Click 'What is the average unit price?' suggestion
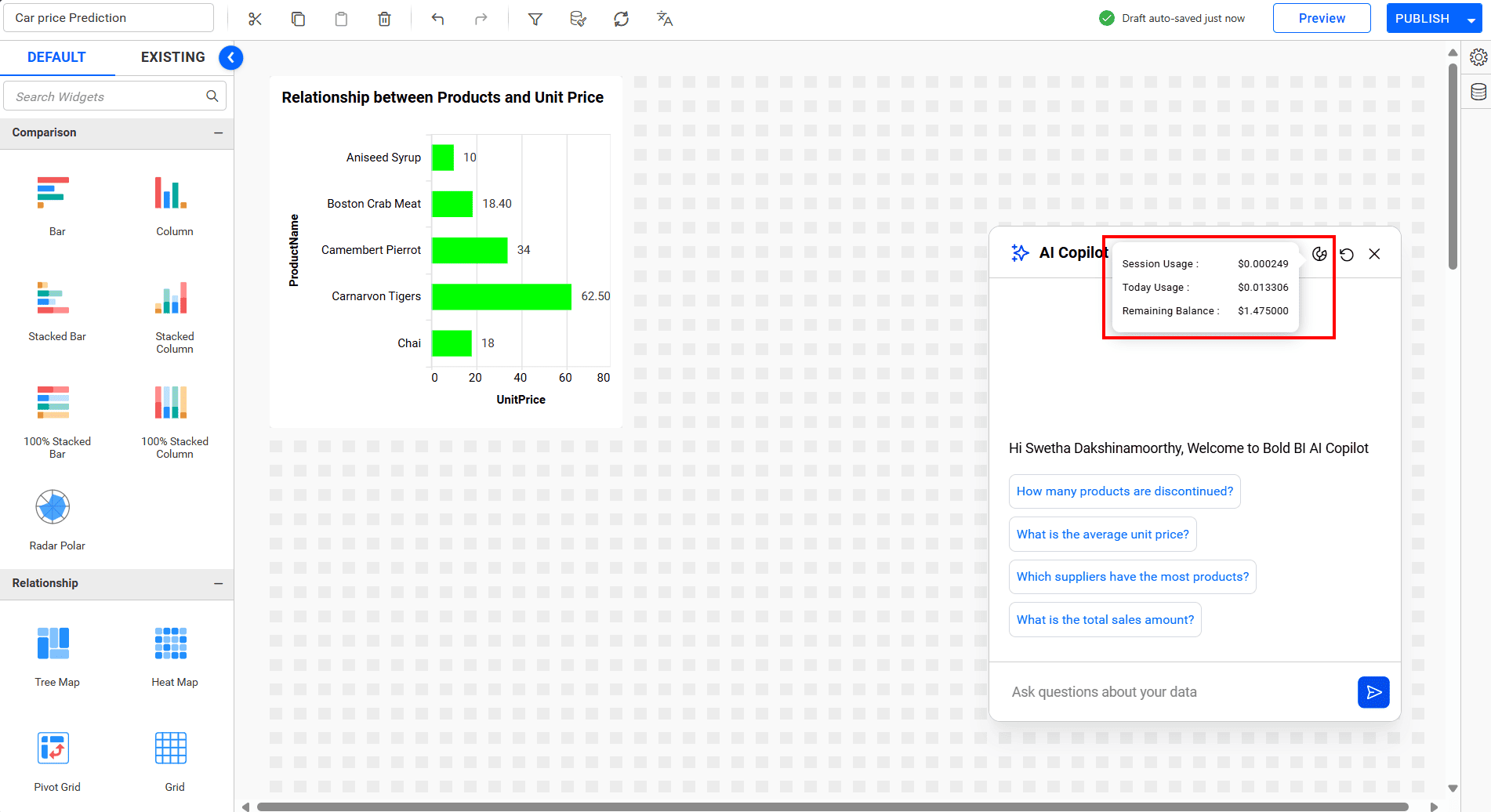Screen dimensions: 1491x812 (x=1102, y=535)
